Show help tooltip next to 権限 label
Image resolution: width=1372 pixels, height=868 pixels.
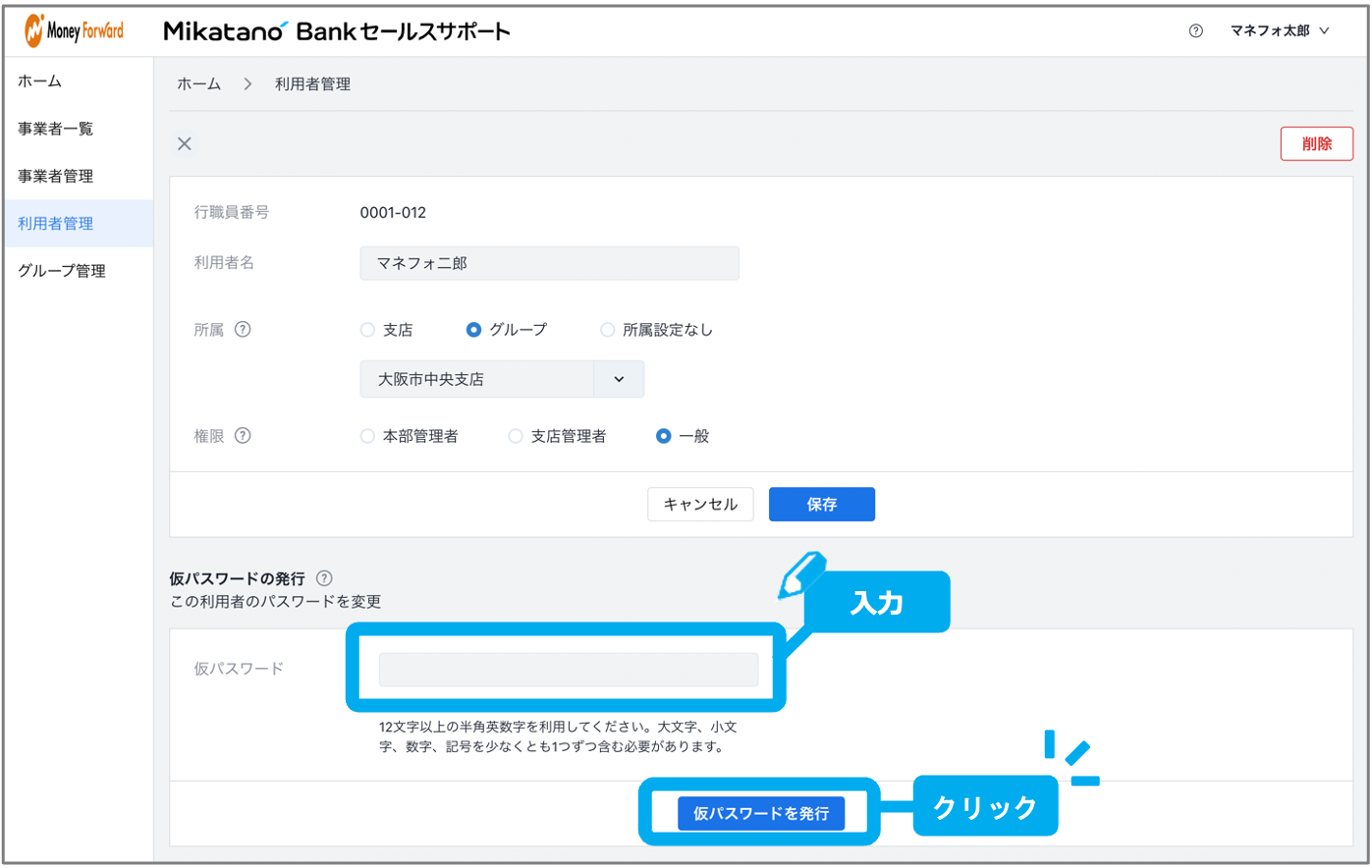(243, 436)
